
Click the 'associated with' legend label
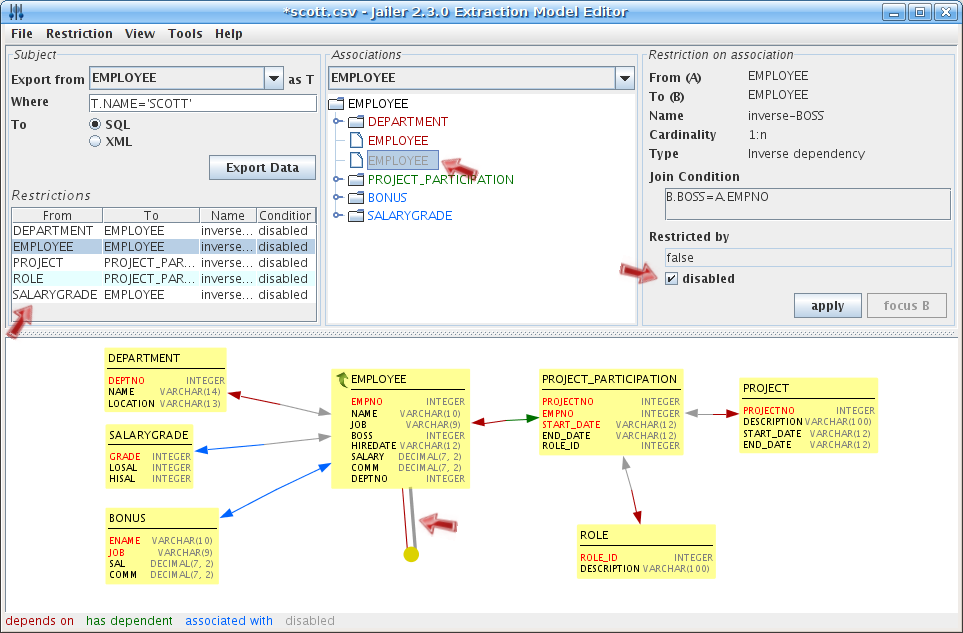[228, 621]
